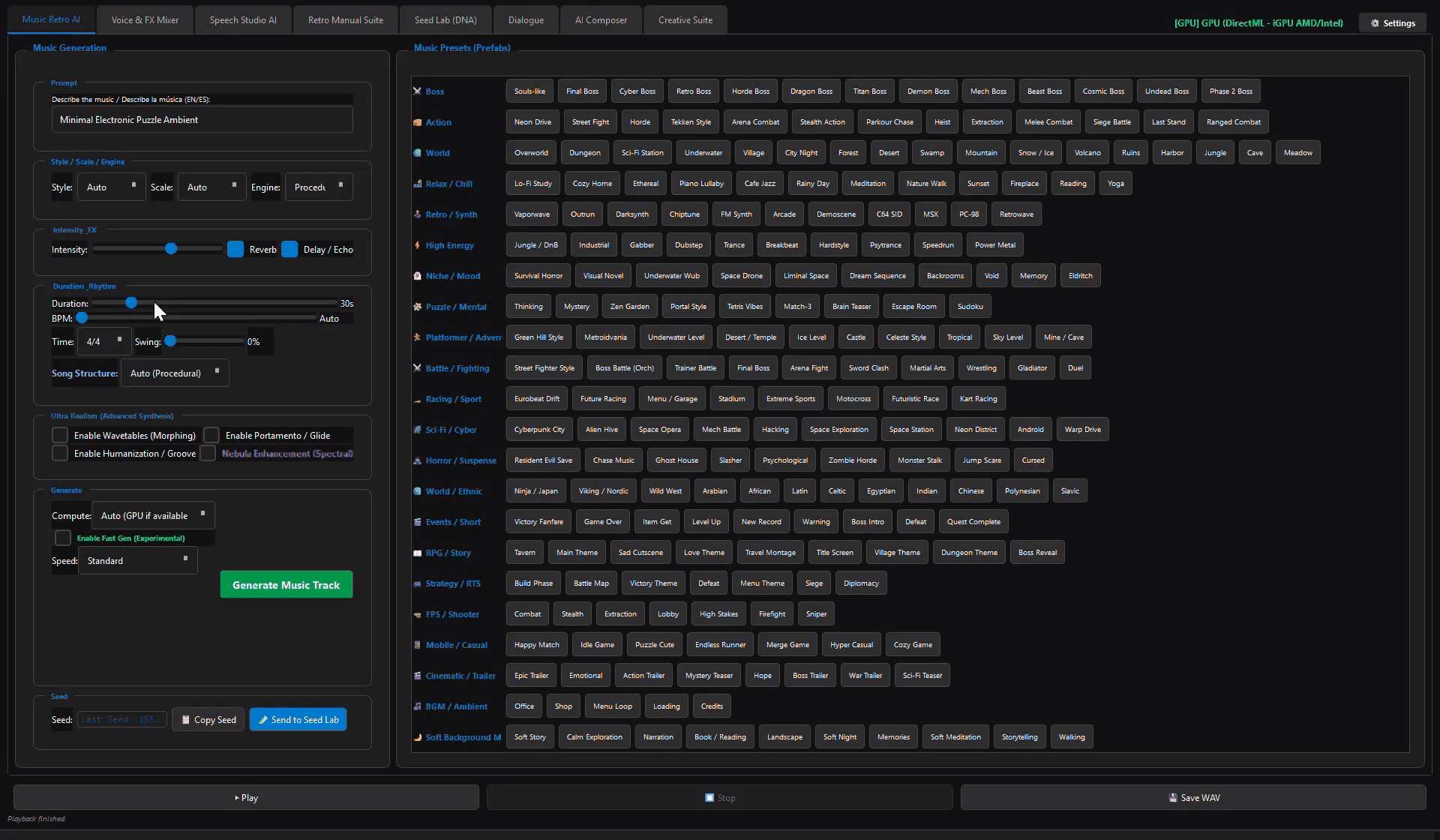Open the Engine dropdown
The width and height of the screenshot is (1440, 840).
tap(319, 187)
